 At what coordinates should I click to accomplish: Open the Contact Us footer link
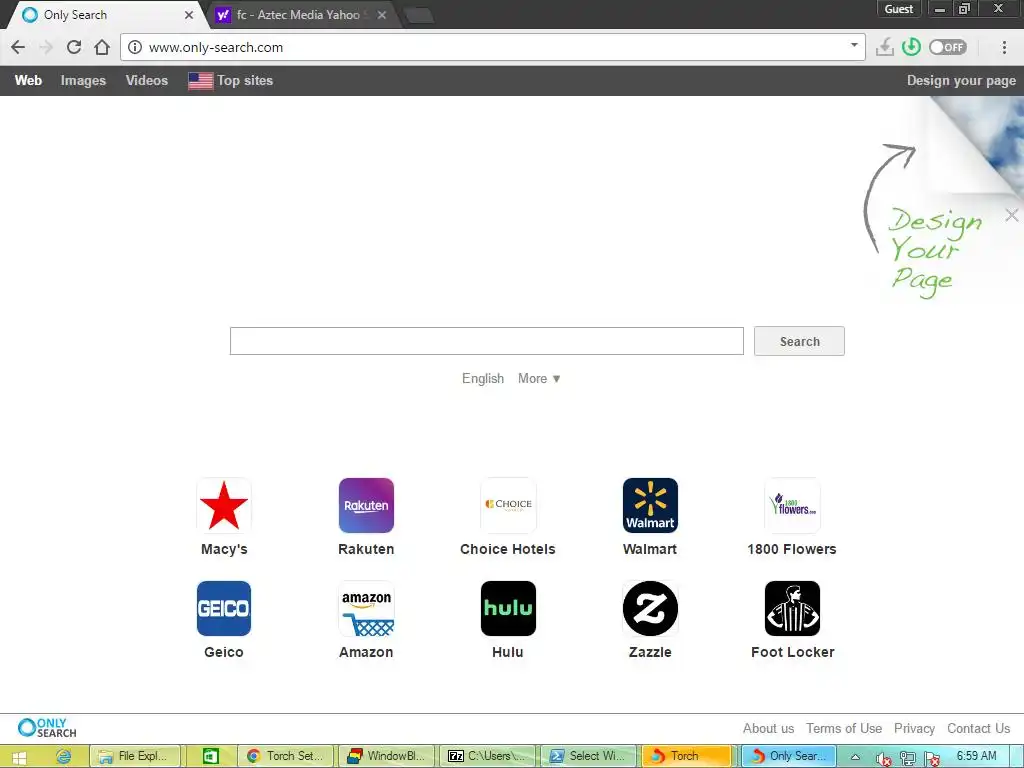coord(978,728)
